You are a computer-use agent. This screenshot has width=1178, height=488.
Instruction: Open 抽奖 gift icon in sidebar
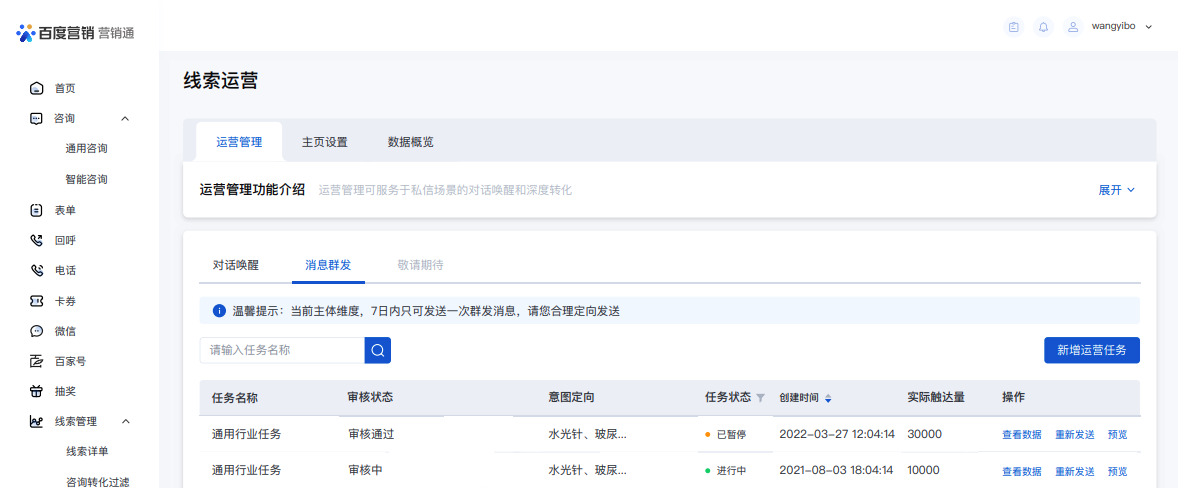click(x=36, y=391)
